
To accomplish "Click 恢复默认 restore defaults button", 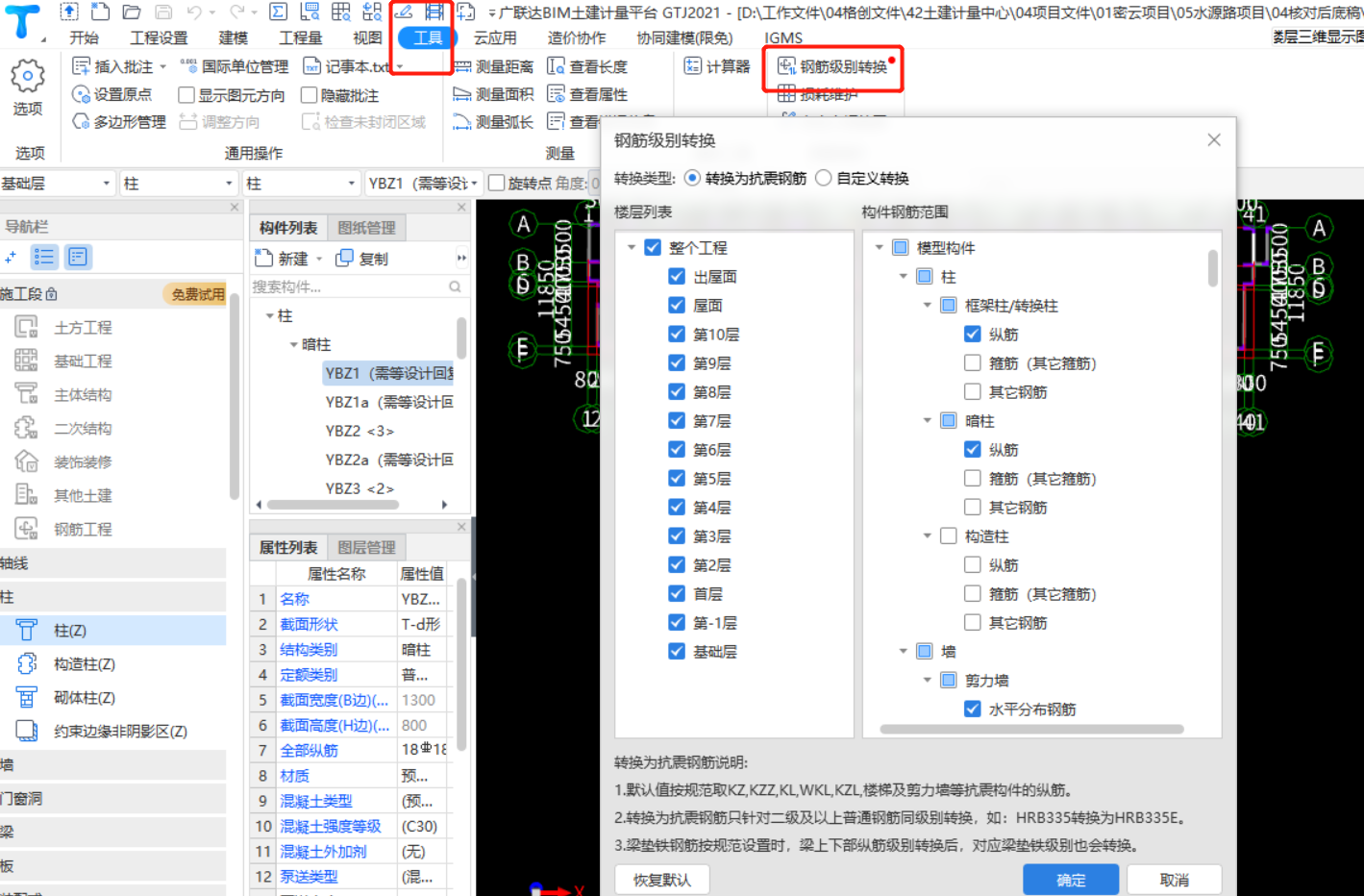I will [661, 880].
